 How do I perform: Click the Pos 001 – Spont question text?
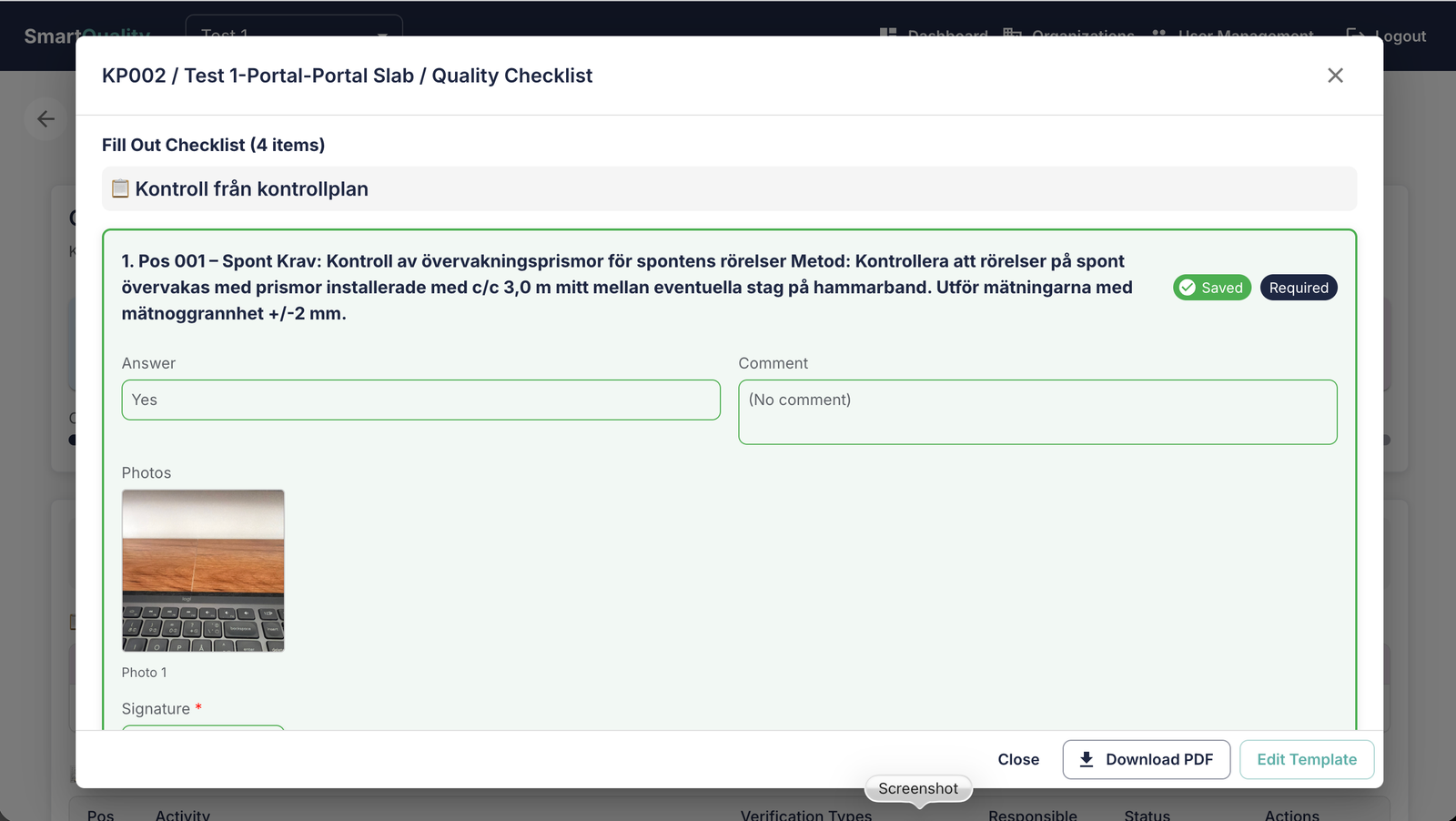point(627,287)
